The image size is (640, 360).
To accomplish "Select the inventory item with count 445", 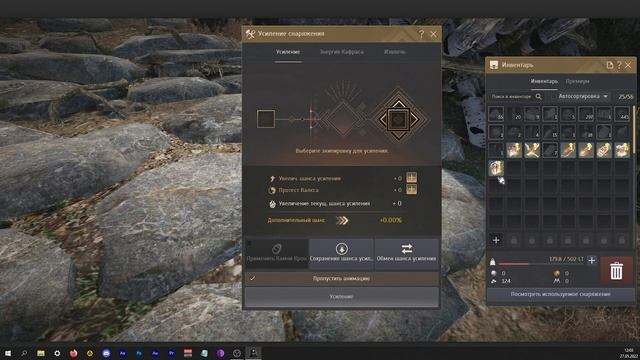I will pos(622,114).
